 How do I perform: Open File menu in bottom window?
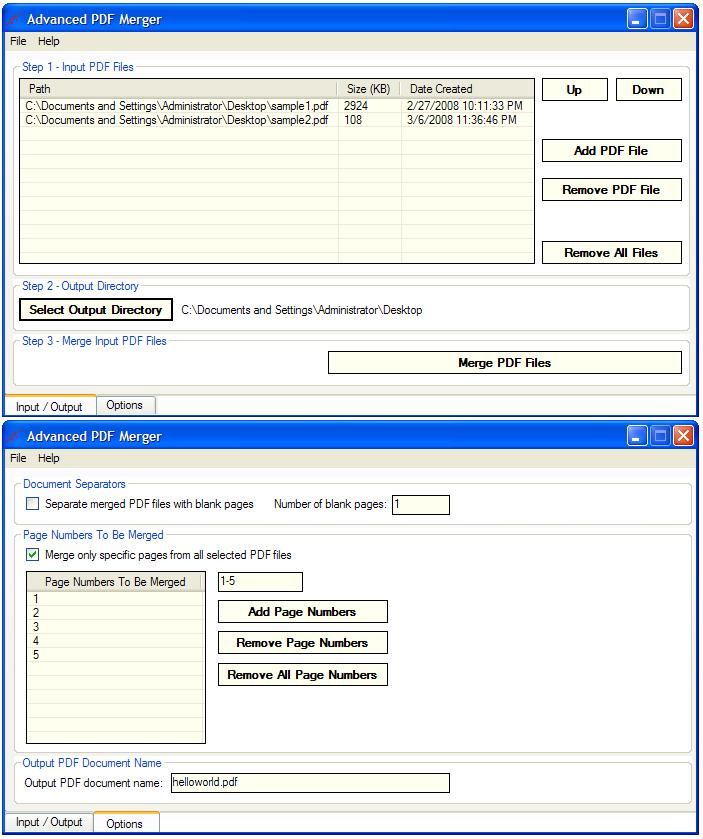pyautogui.click(x=18, y=458)
